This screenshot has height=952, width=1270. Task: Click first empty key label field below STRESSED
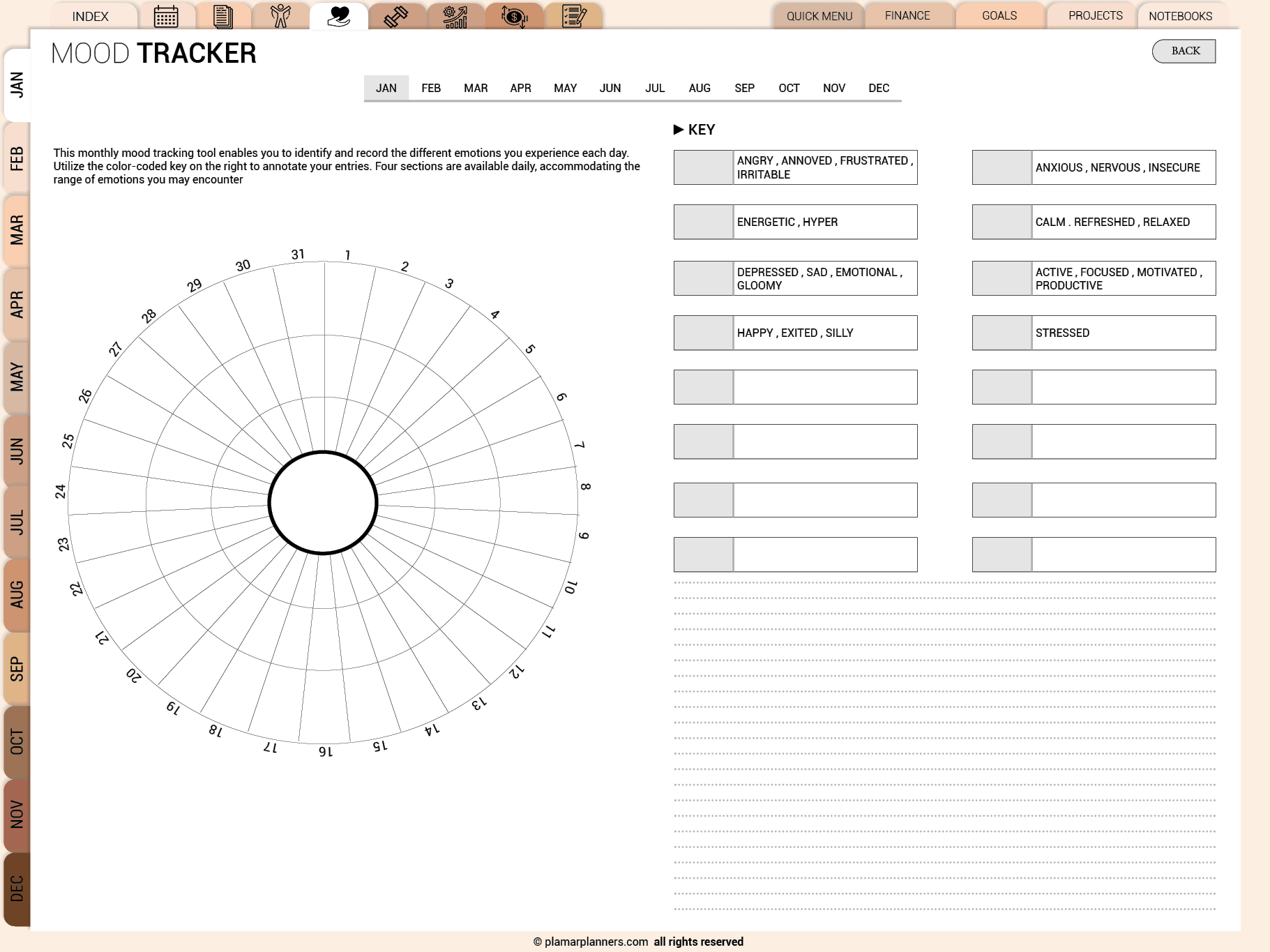click(1124, 387)
